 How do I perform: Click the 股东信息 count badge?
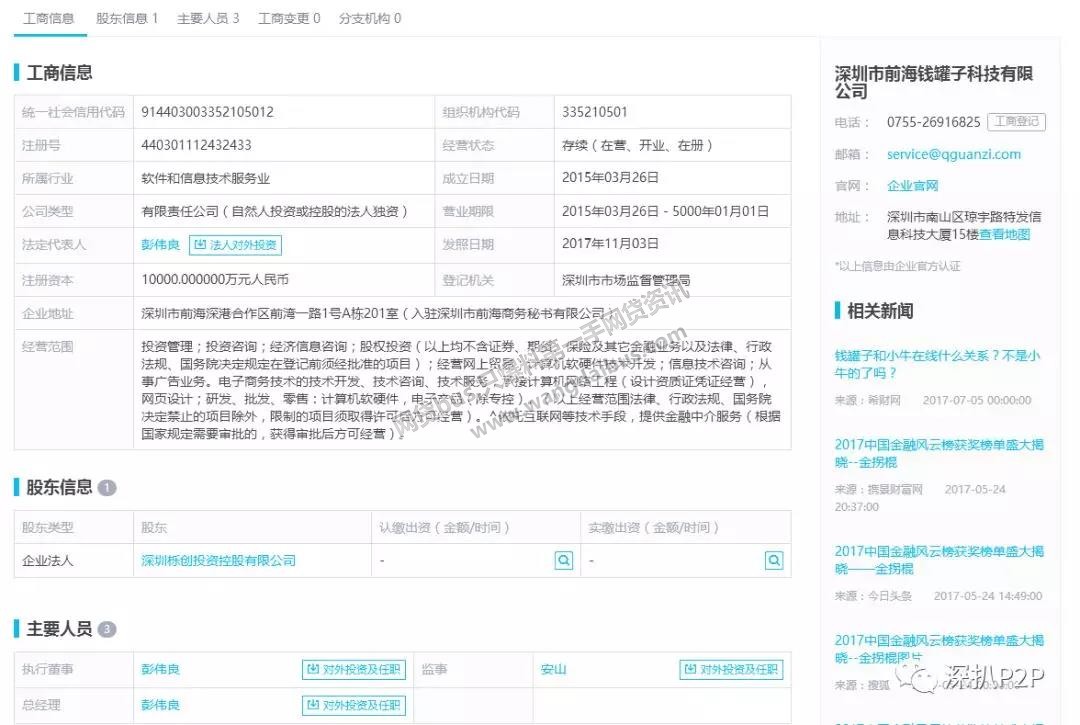[107, 487]
